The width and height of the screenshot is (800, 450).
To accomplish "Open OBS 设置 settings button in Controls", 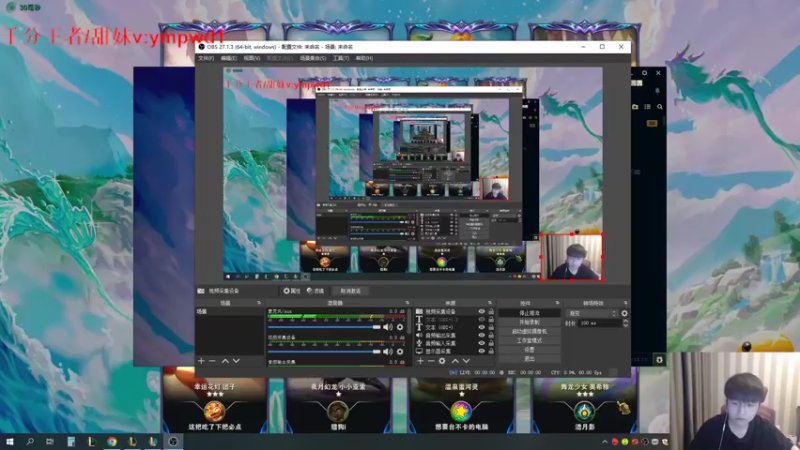I will click(x=529, y=349).
